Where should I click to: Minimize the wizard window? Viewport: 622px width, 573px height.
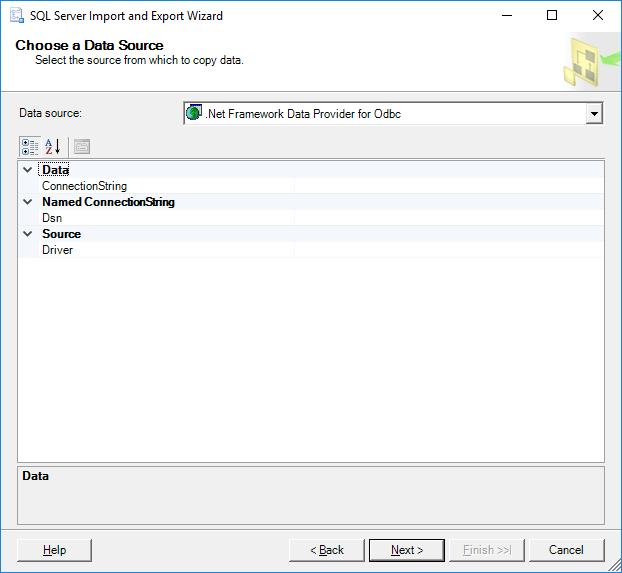[507, 15]
